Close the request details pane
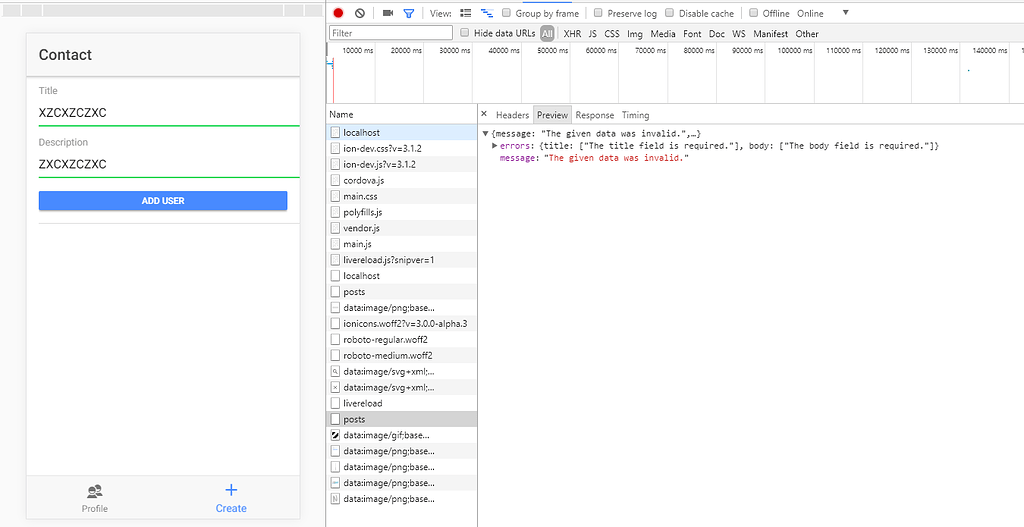1024x527 pixels. [x=484, y=114]
